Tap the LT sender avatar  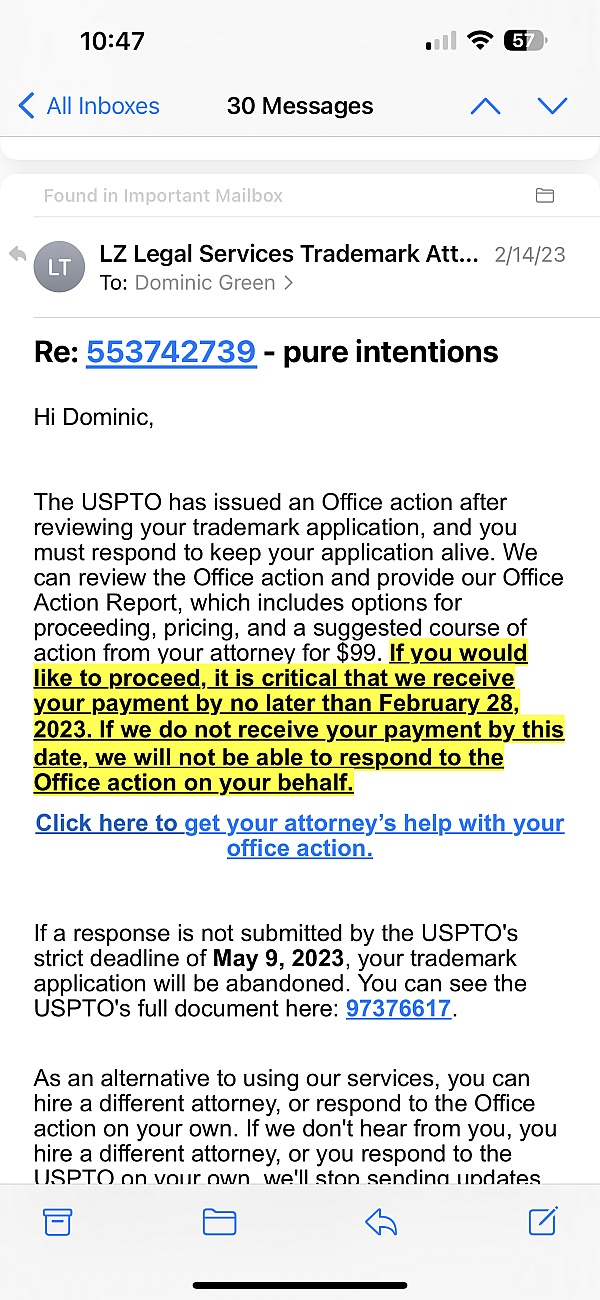point(59,268)
